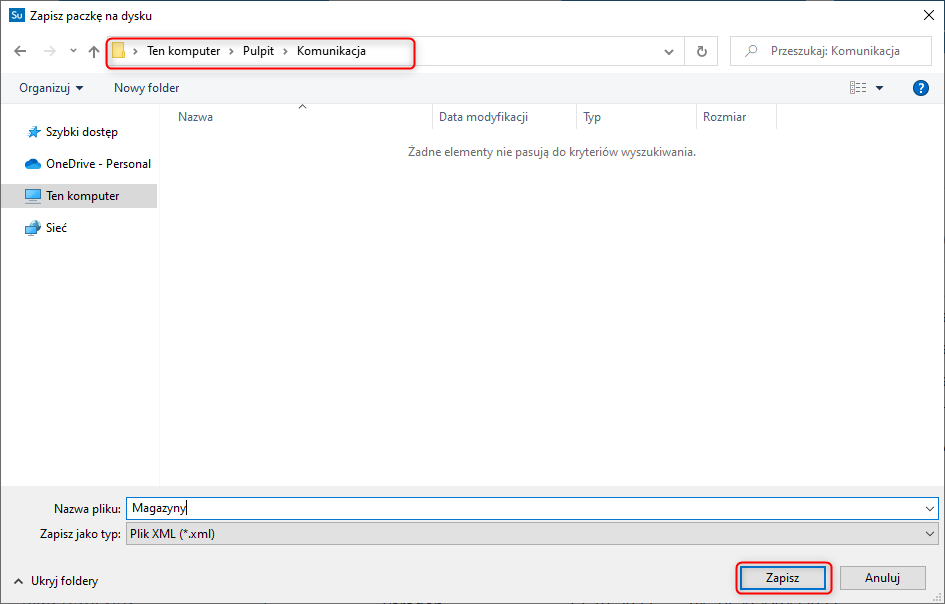Go up one folder level

93,51
